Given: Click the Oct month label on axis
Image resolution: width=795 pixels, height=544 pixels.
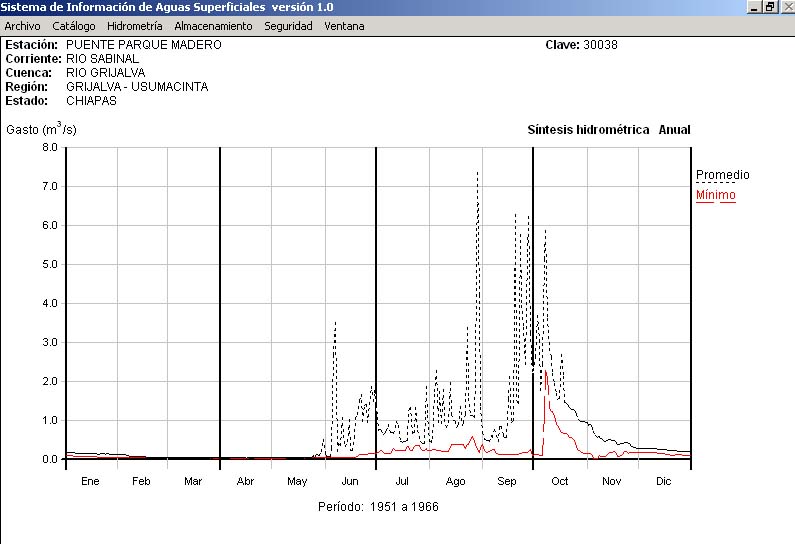Looking at the screenshot, I should (x=559, y=481).
